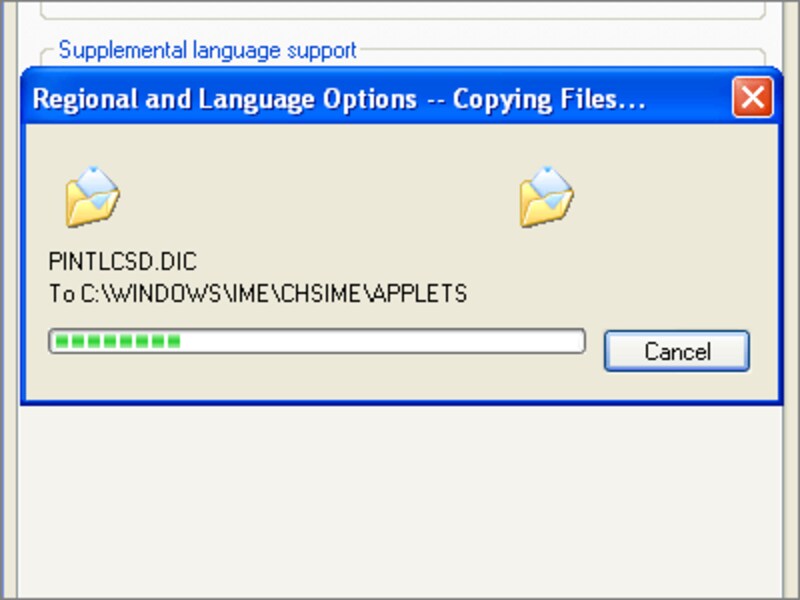This screenshot has width=800, height=600.
Task: Close the Copying Files dialog with the X
Action: 751,98
